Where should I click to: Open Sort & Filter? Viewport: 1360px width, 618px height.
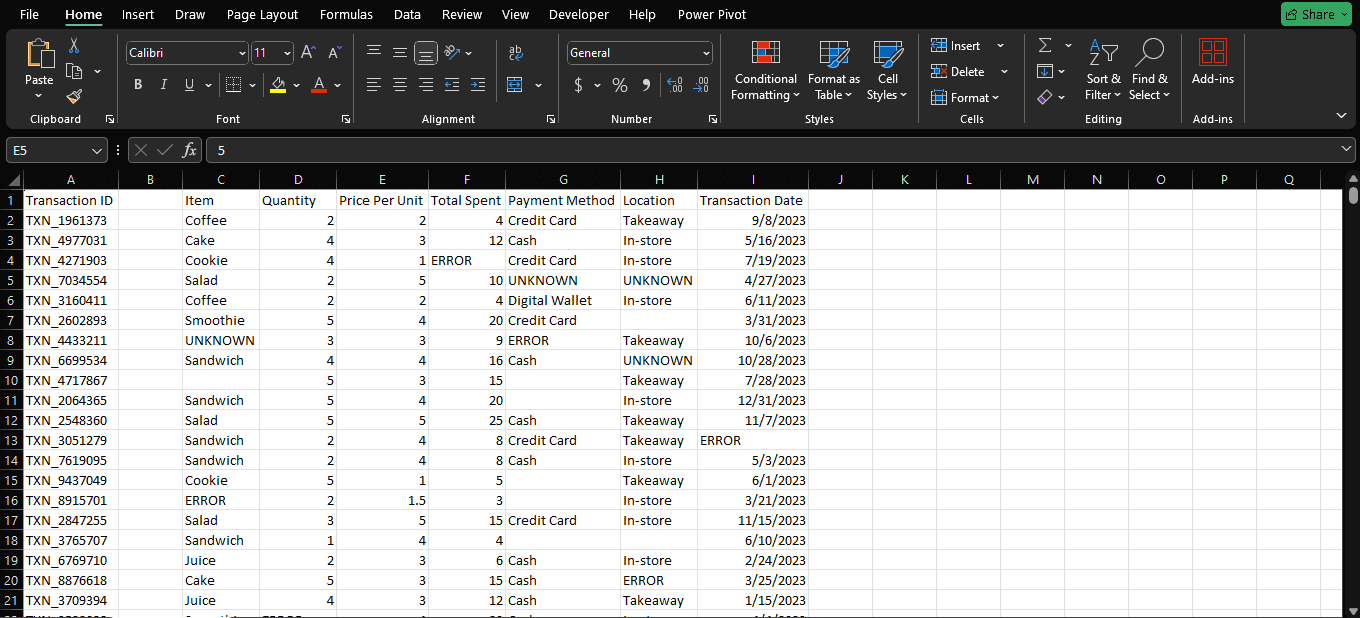point(1104,70)
